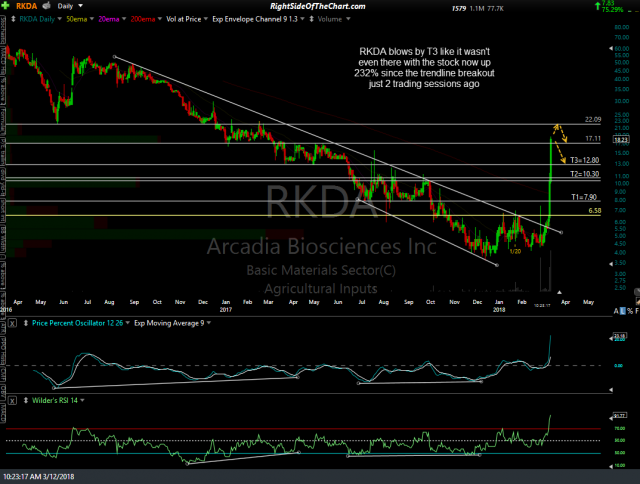Toggle fit 'F' axis button
Viewport: 640px width, 484px height.
tap(637, 311)
